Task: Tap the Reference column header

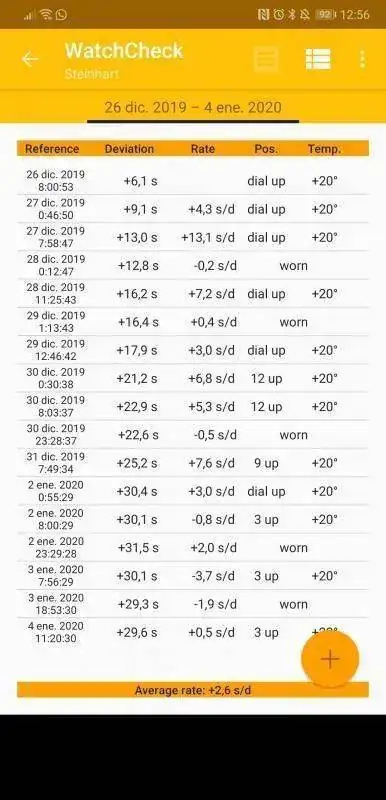Action: 52,149
